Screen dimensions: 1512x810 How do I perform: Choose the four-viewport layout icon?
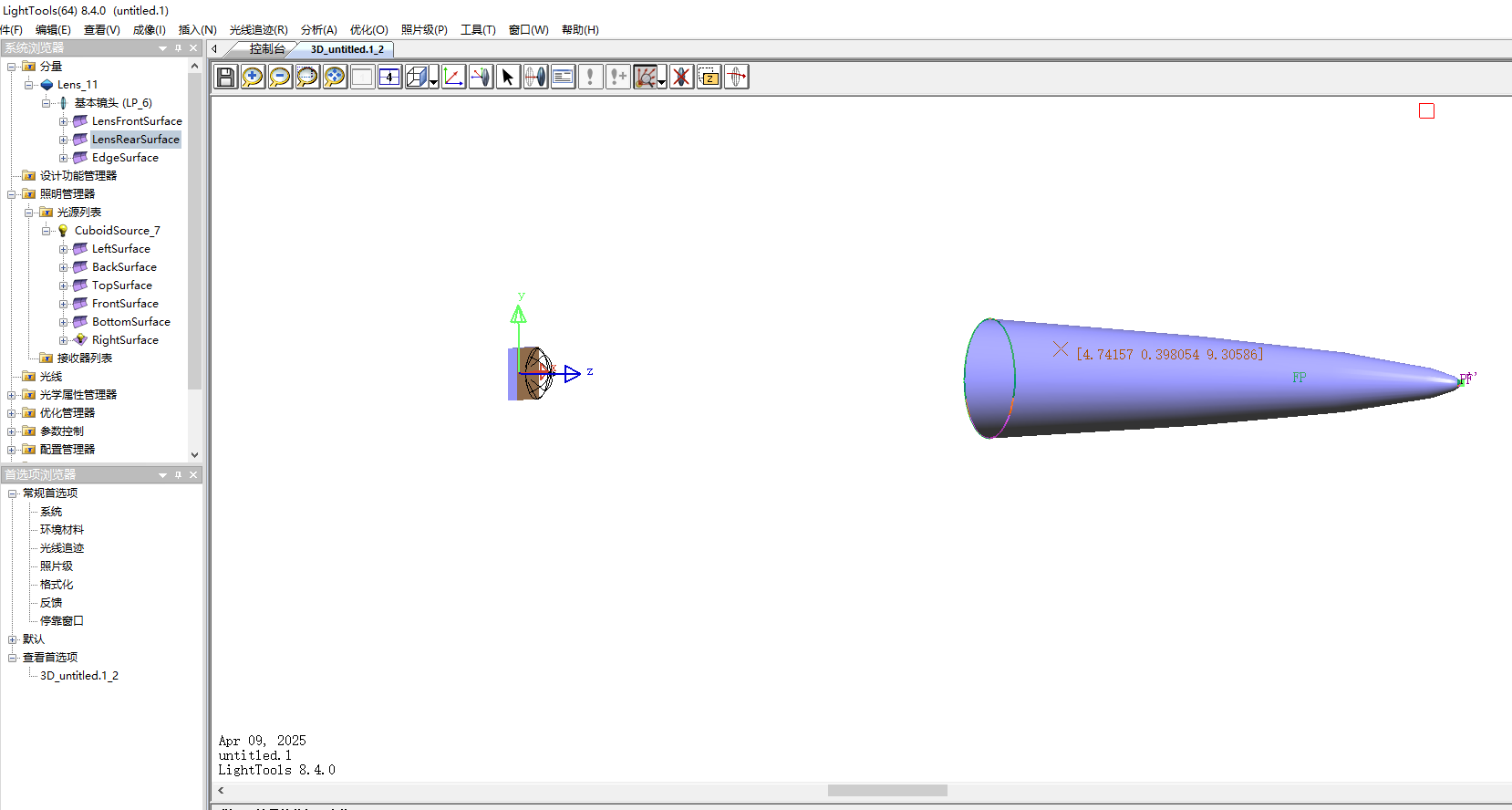coord(389,78)
